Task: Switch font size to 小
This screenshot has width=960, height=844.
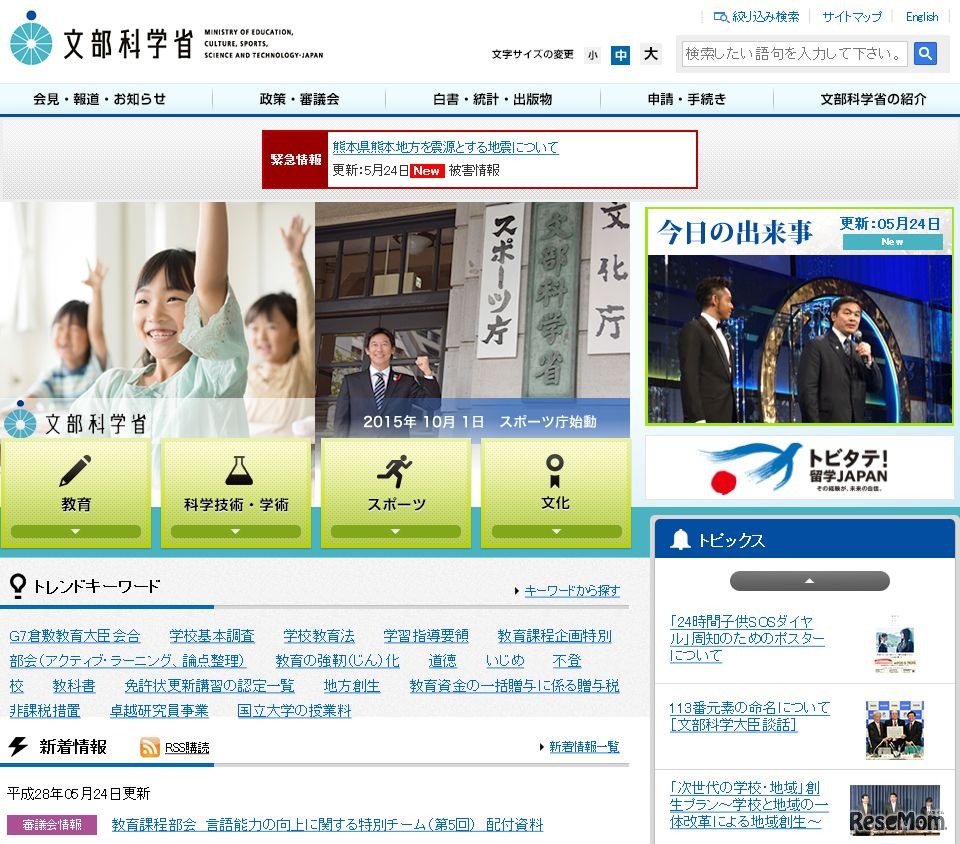Action: click(x=593, y=55)
